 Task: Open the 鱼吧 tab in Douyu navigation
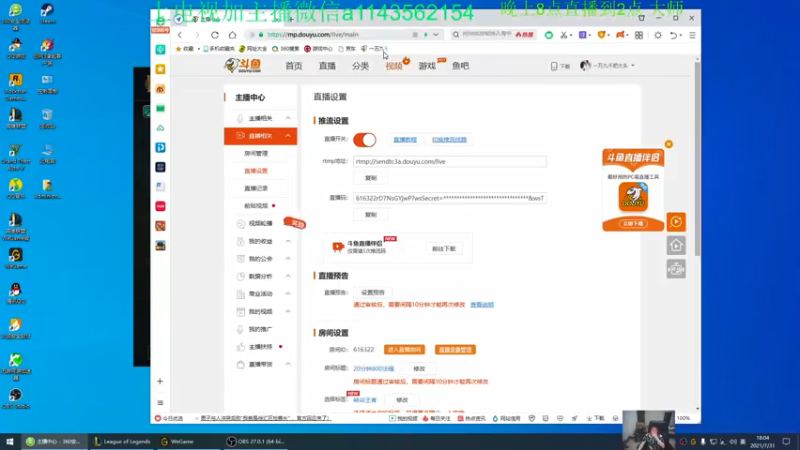(460, 66)
